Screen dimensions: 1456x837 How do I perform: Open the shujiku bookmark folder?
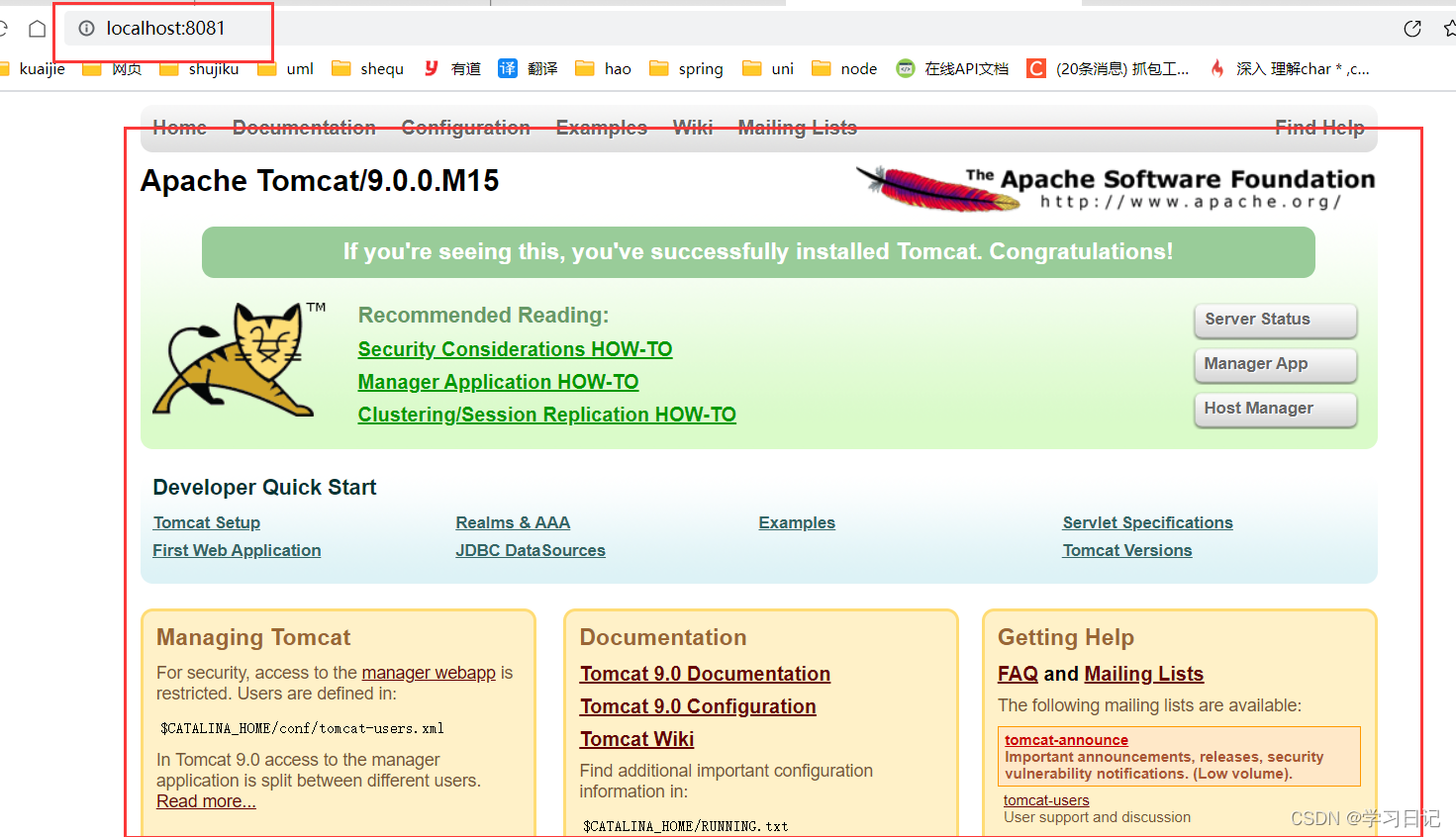[x=199, y=68]
